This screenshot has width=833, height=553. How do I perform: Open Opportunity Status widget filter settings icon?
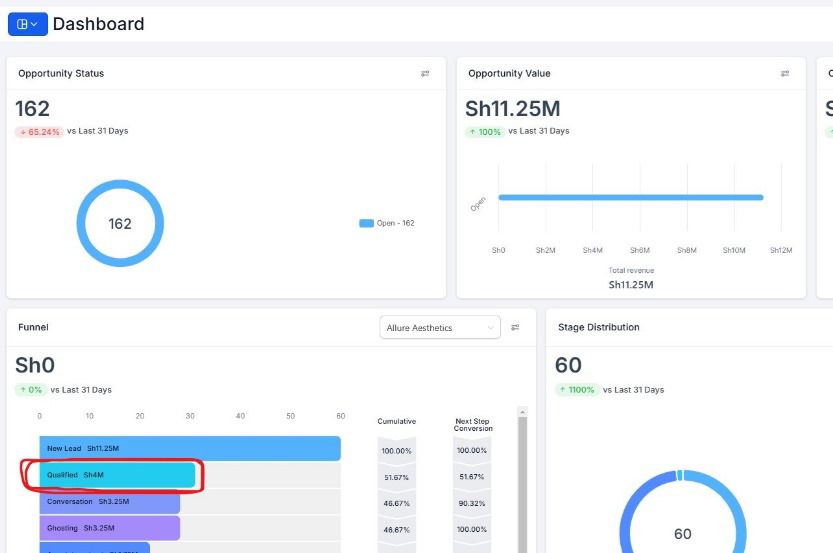coord(425,73)
